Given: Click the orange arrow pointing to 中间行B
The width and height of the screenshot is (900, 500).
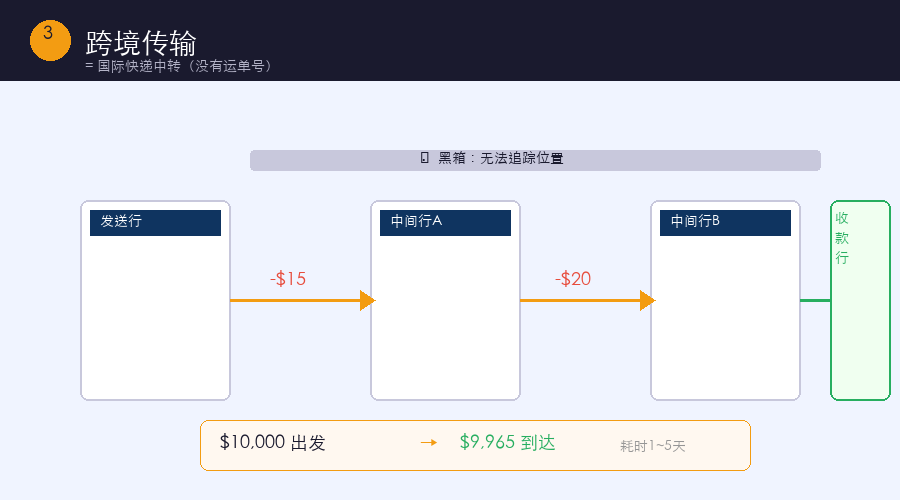Looking at the screenshot, I should [x=588, y=300].
